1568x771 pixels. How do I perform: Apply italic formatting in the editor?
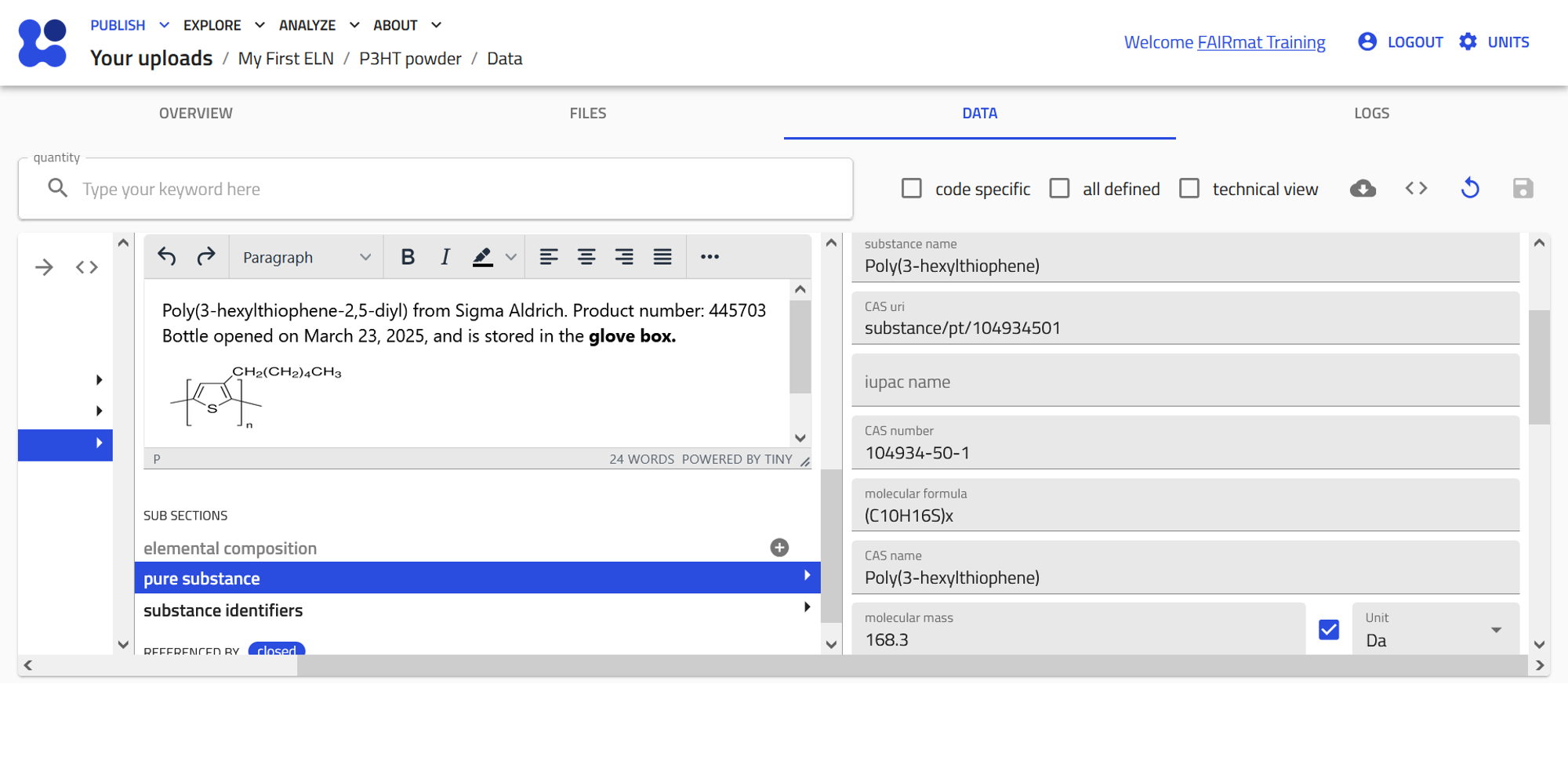click(x=445, y=257)
